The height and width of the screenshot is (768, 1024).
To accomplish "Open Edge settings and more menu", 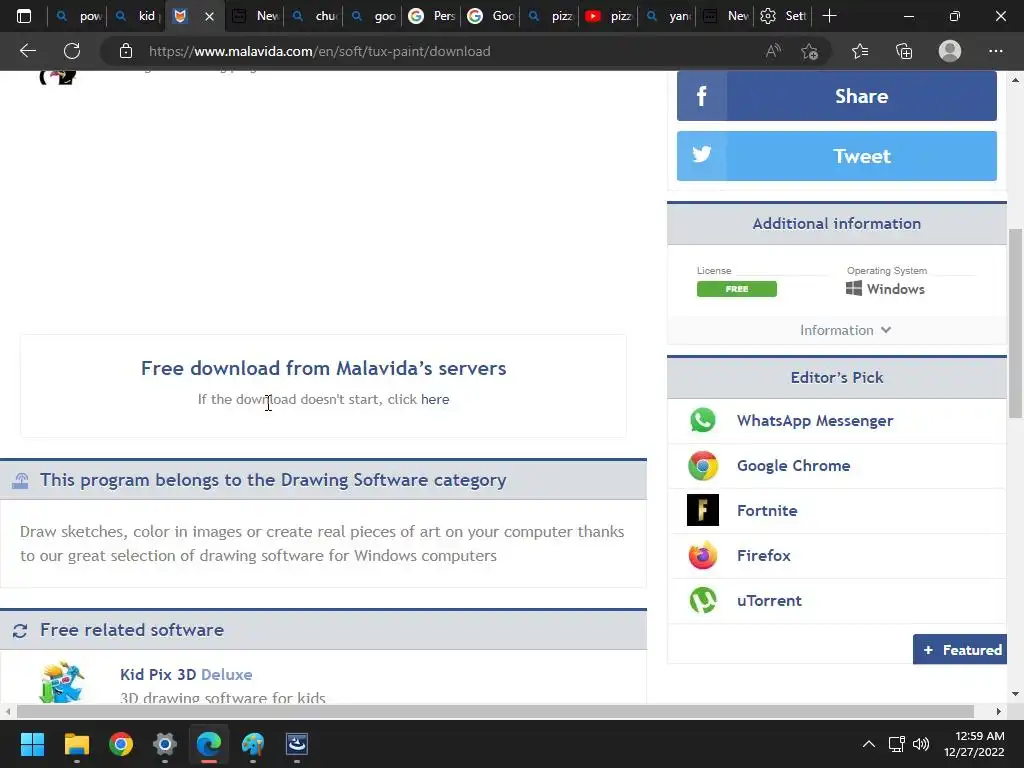I will coord(995,51).
